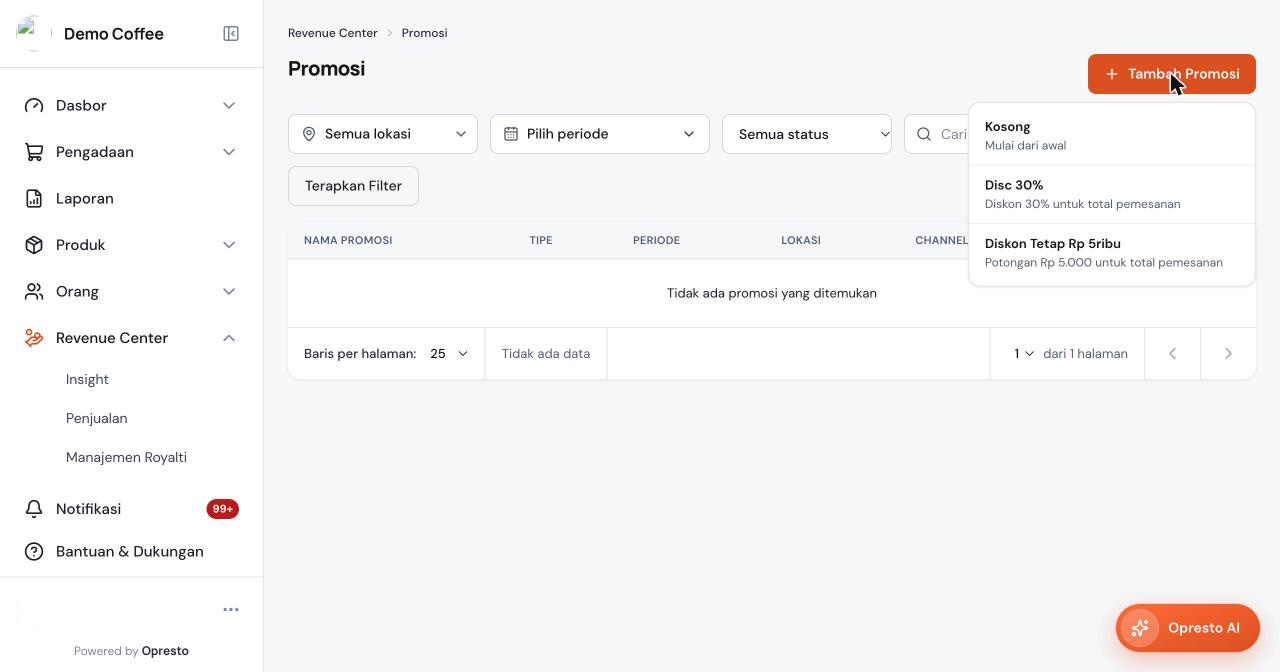The height and width of the screenshot is (672, 1280).
Task: Click the 99+ notification badge
Action: coord(223,509)
